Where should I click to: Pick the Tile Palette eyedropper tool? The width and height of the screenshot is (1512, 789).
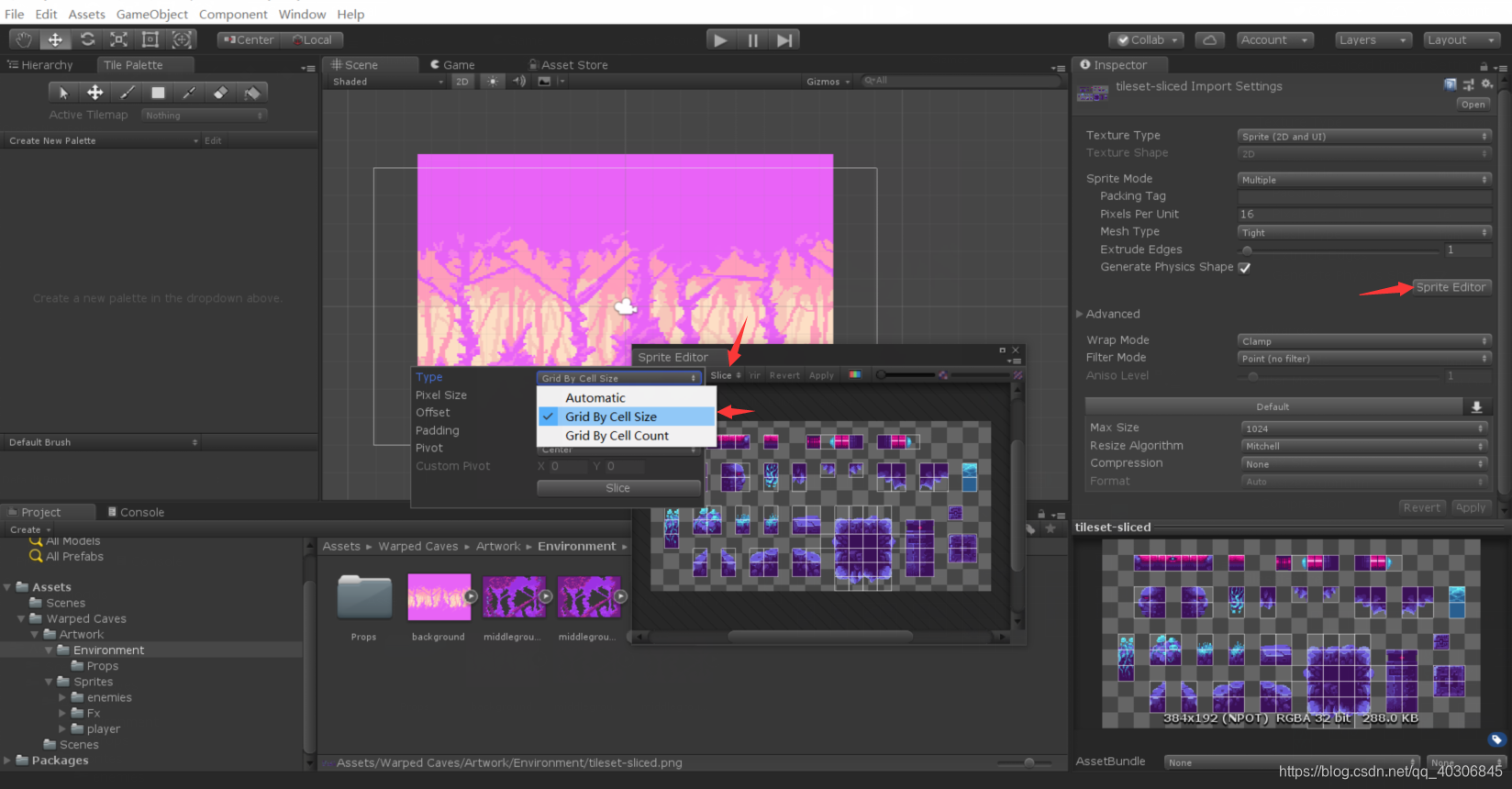(x=189, y=93)
